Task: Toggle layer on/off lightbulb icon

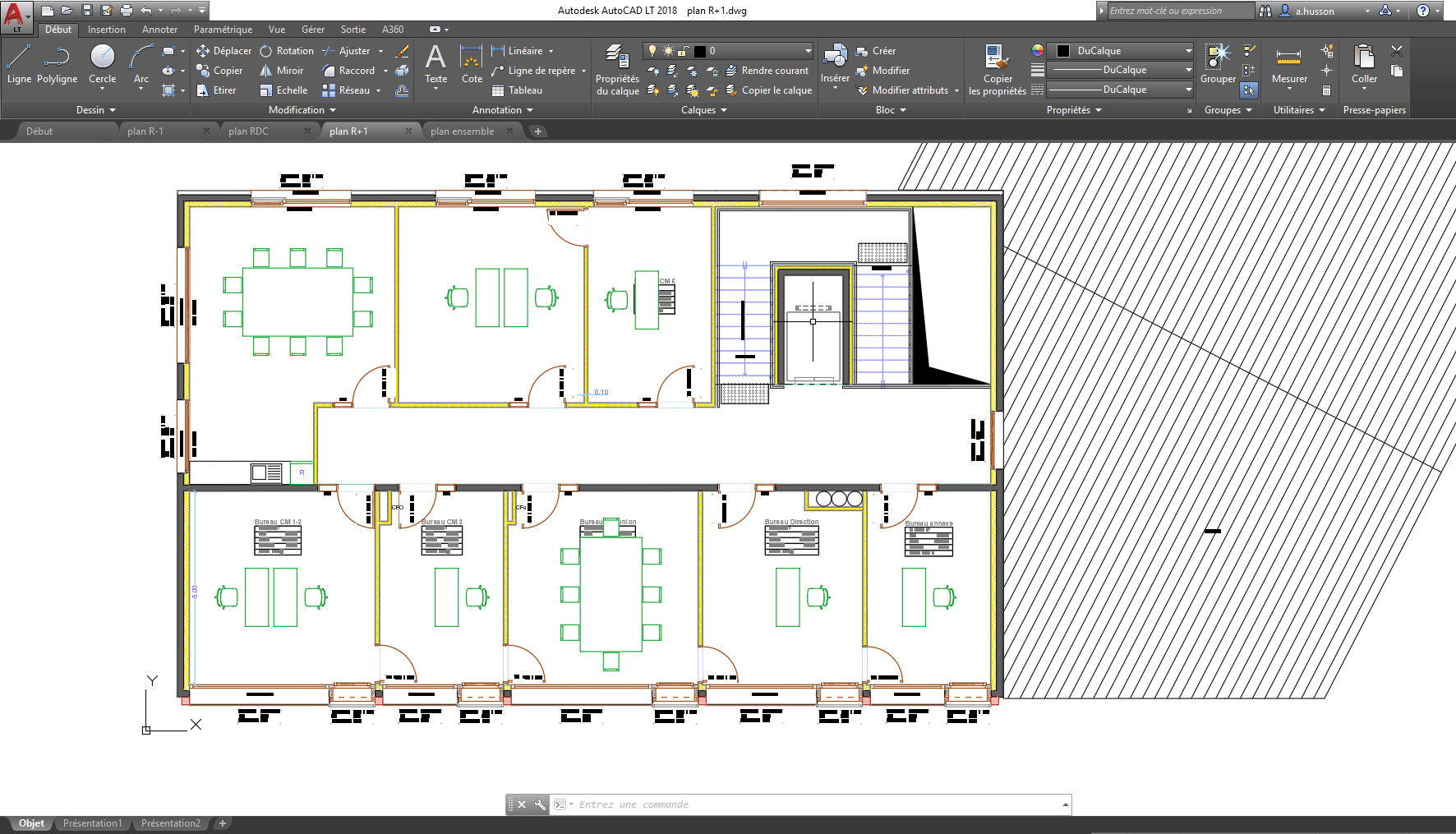Action: [652, 51]
